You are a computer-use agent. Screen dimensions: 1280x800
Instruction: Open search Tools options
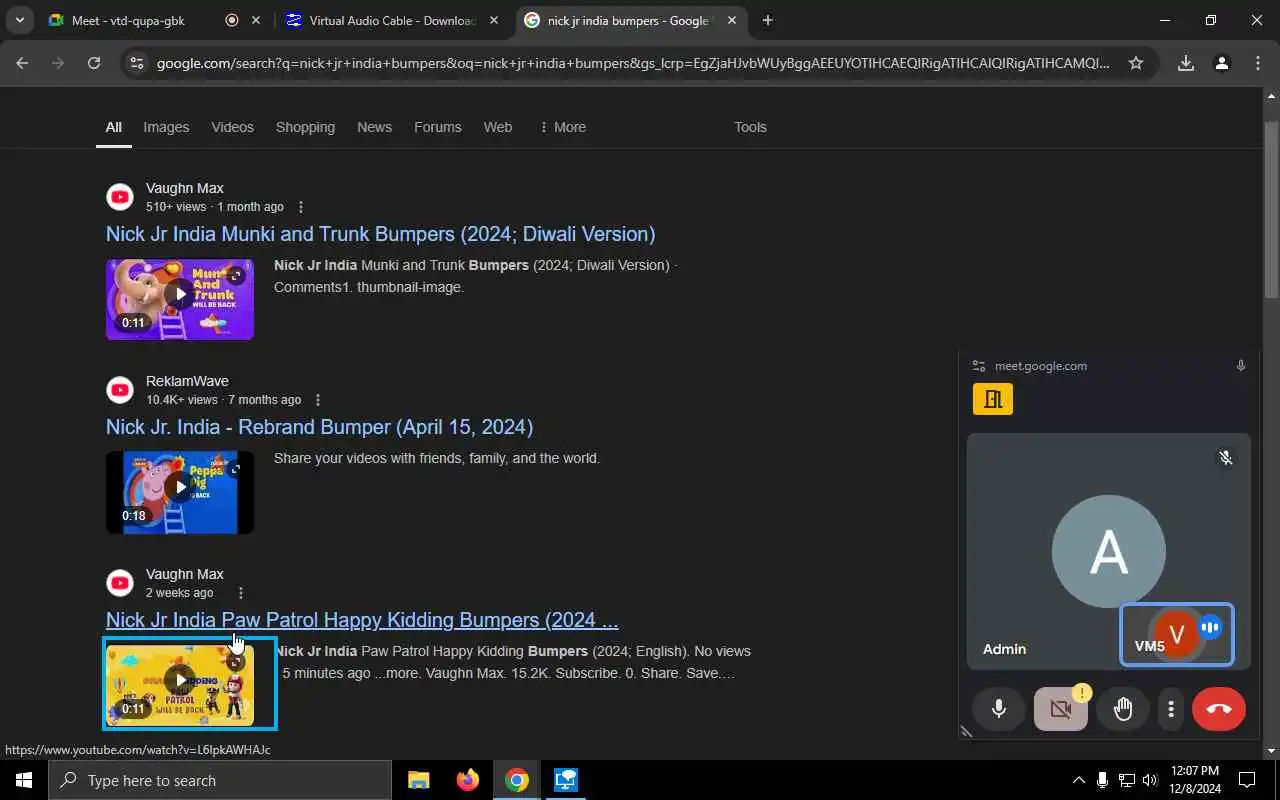coord(750,127)
